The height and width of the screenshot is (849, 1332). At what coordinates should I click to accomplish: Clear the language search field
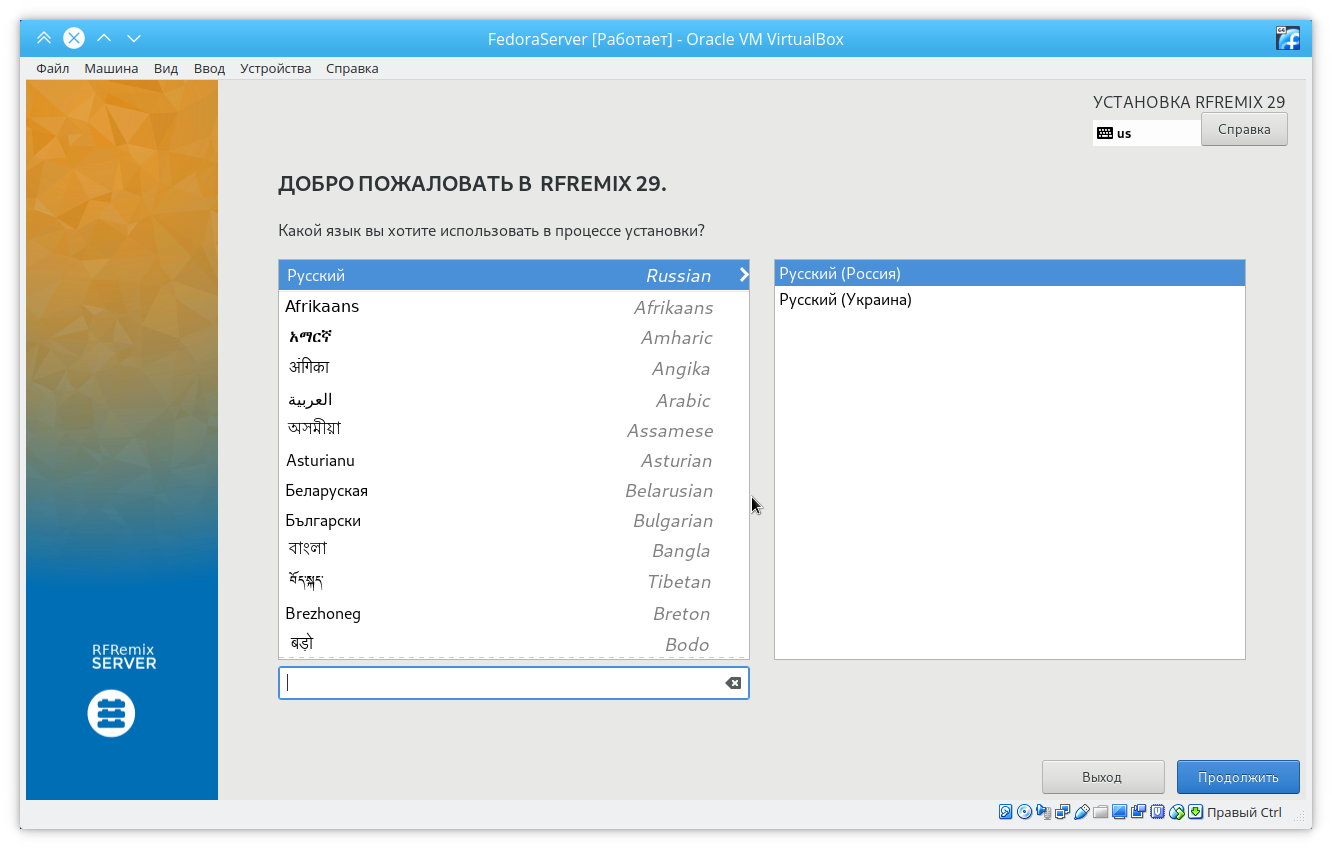point(733,683)
